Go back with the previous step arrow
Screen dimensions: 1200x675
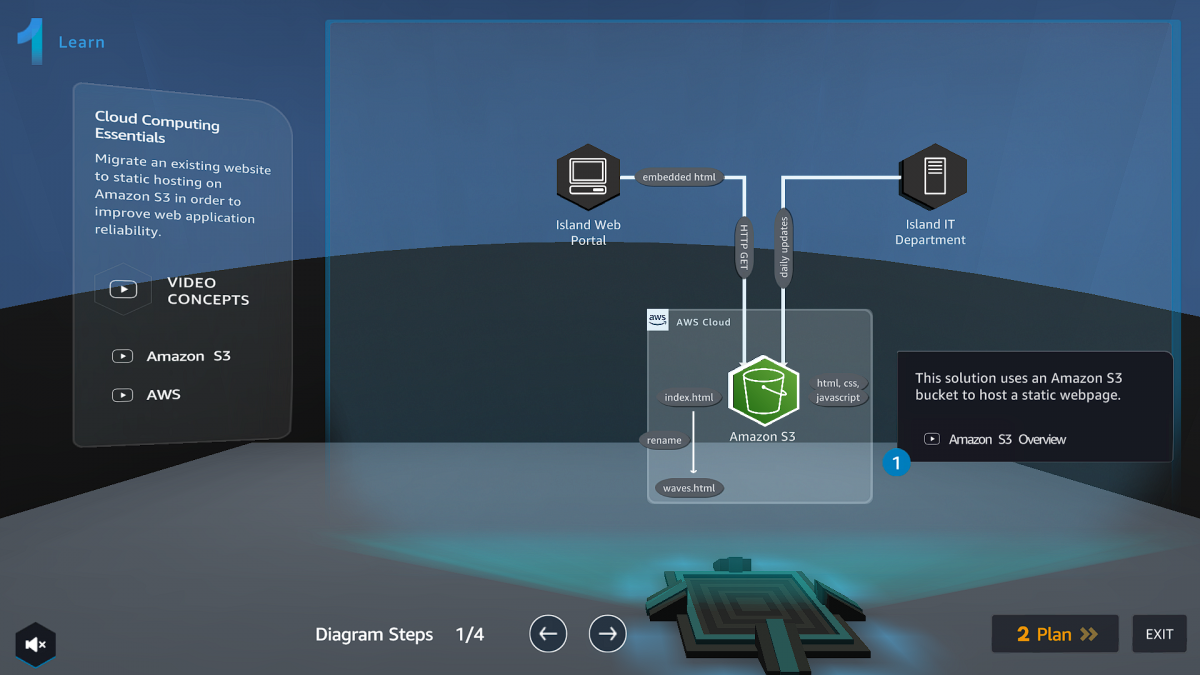pos(548,634)
